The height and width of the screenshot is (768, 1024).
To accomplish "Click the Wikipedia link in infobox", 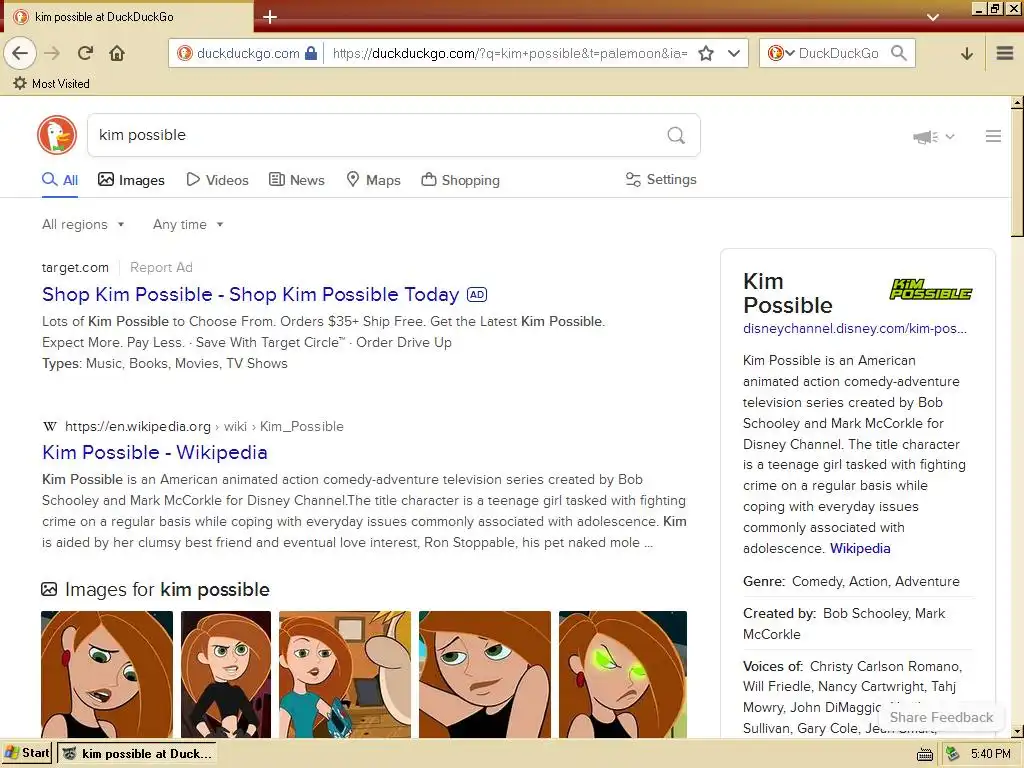I will [860, 549].
